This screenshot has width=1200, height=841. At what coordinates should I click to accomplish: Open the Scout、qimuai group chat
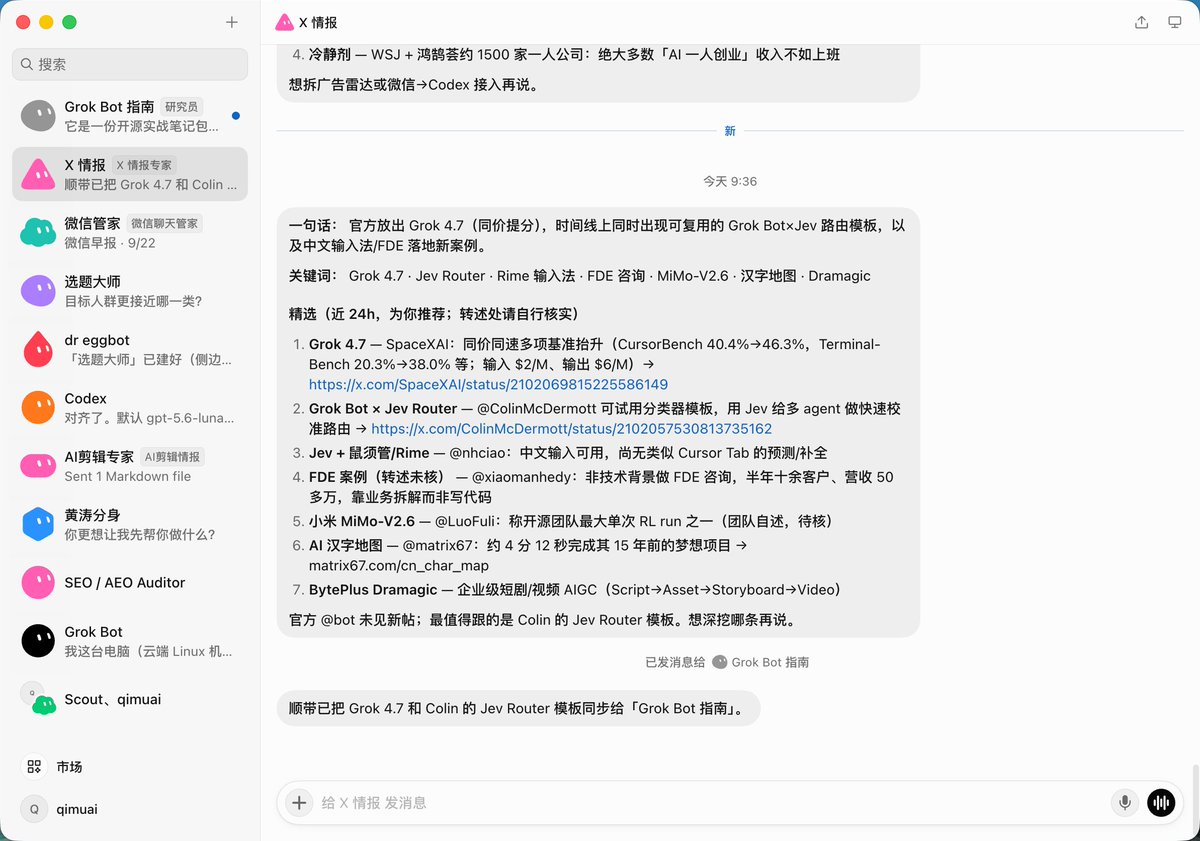(130, 699)
